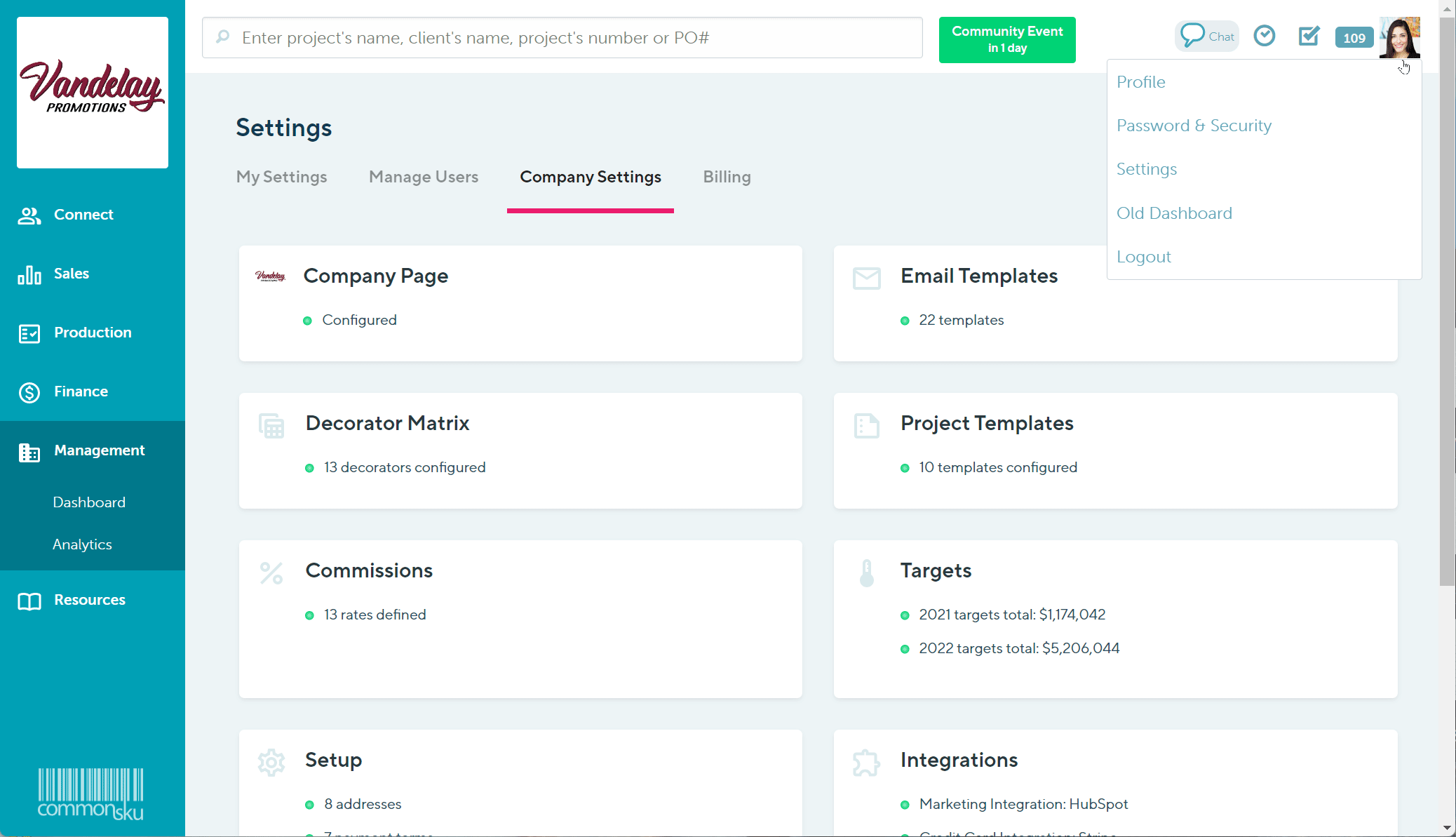Open the Manage Users tab

(423, 177)
